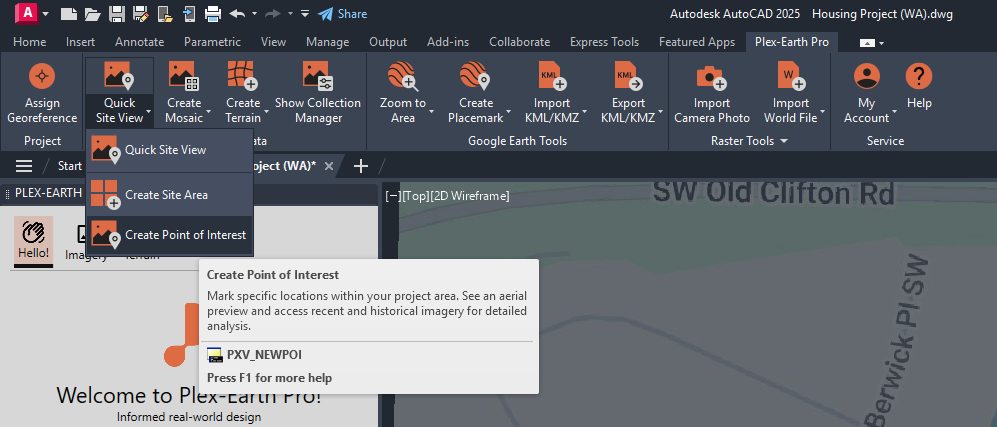Choose Create Point of Interest entry
Screen dimensions: 997x427
169,234
